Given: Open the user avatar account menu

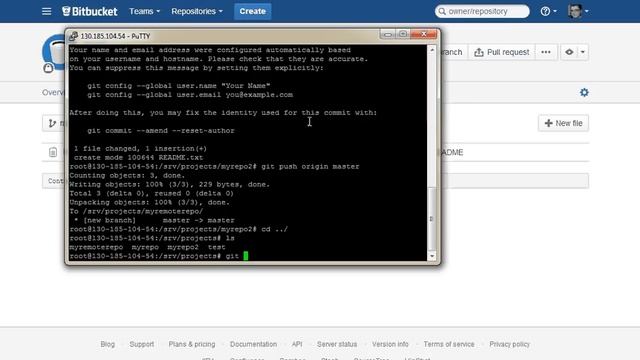Looking at the screenshot, I should 578,11.
